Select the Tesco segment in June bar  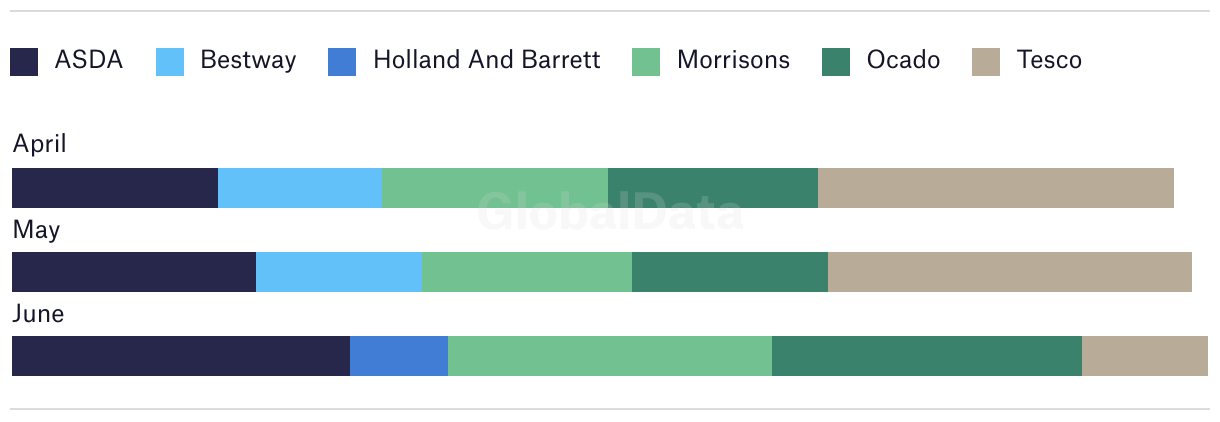point(1145,356)
